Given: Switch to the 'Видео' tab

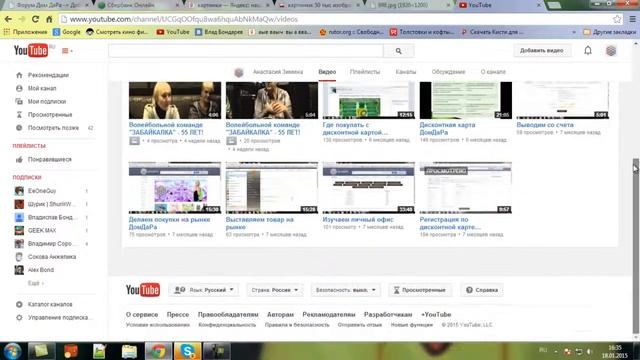Looking at the screenshot, I should coord(327,72).
